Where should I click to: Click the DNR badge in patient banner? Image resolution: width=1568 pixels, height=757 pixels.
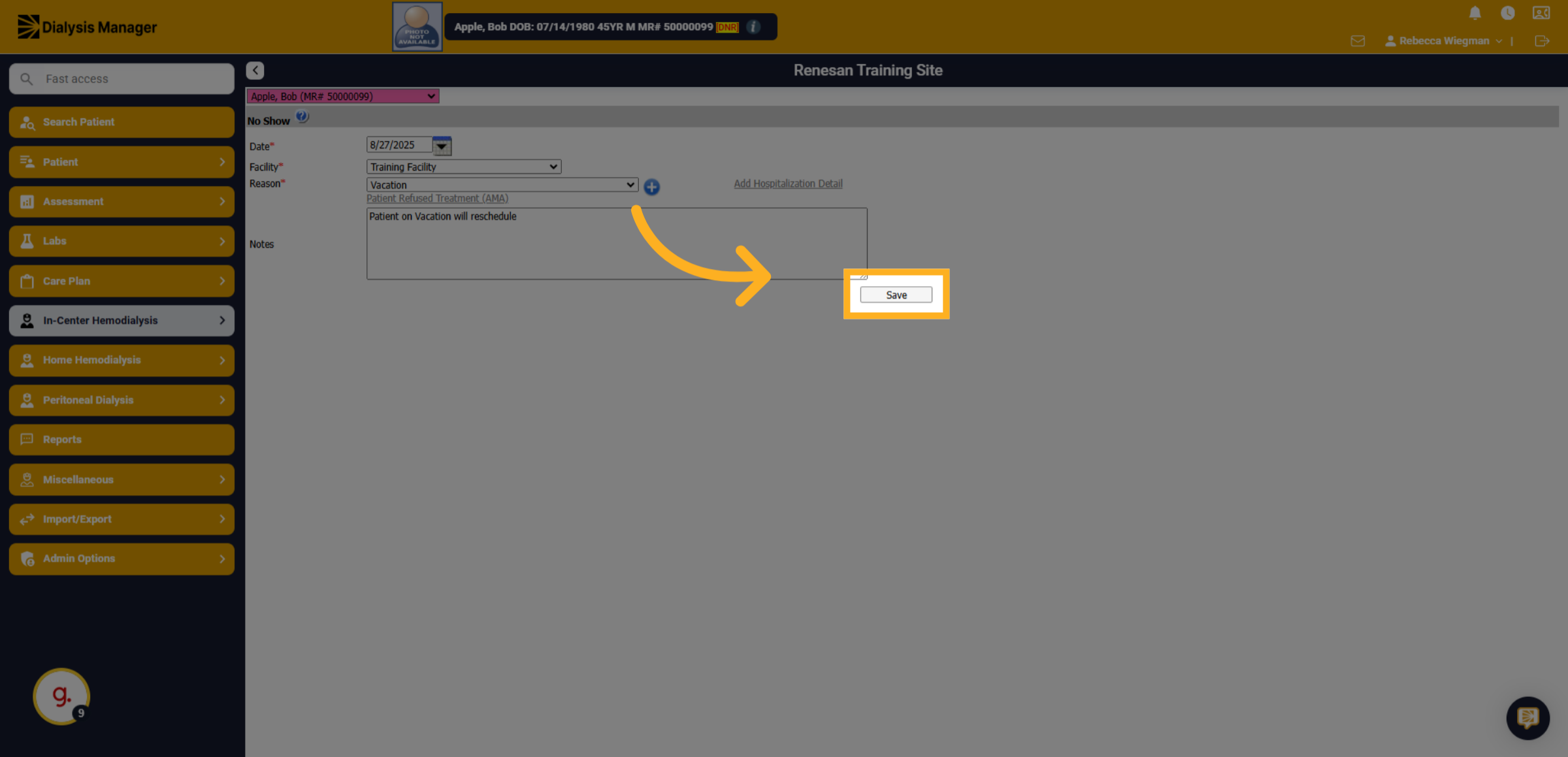pos(727,27)
